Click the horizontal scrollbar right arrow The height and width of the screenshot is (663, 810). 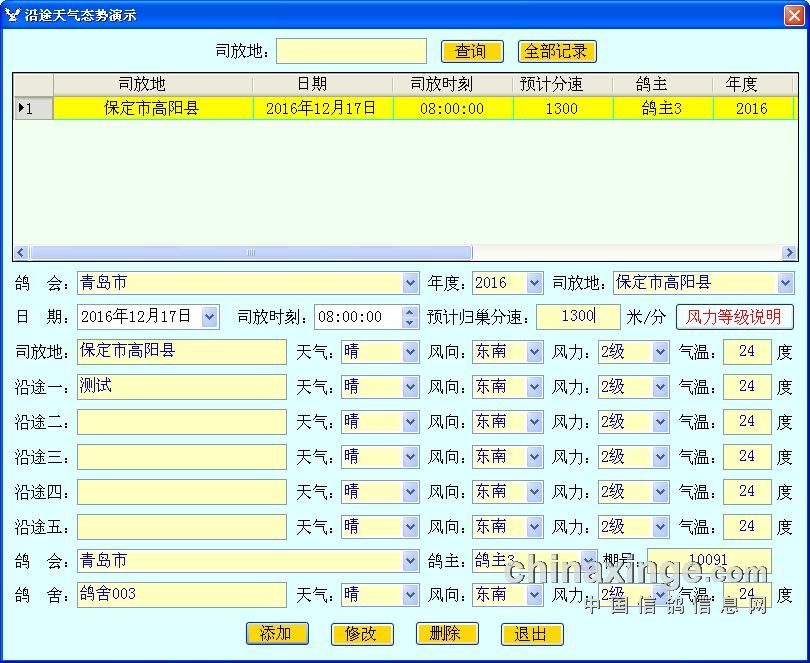(789, 253)
